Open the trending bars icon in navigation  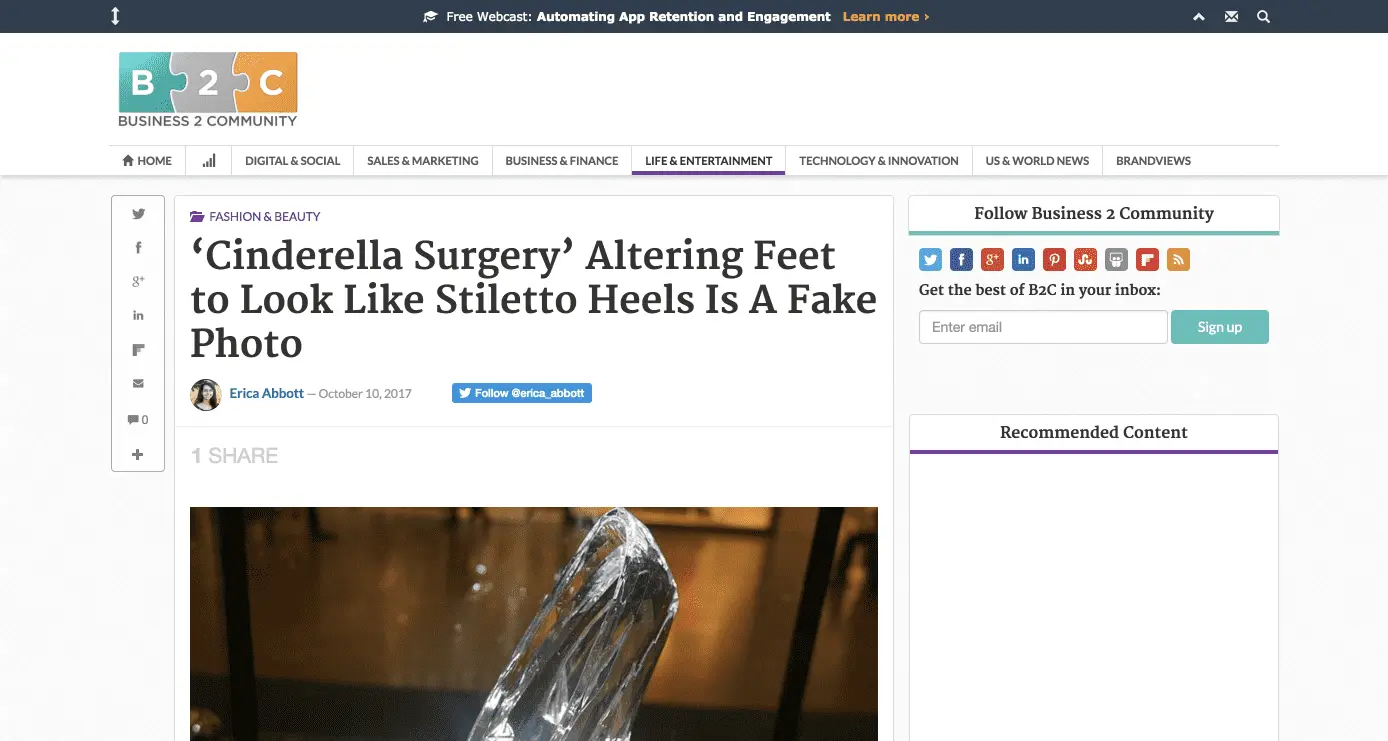point(209,161)
